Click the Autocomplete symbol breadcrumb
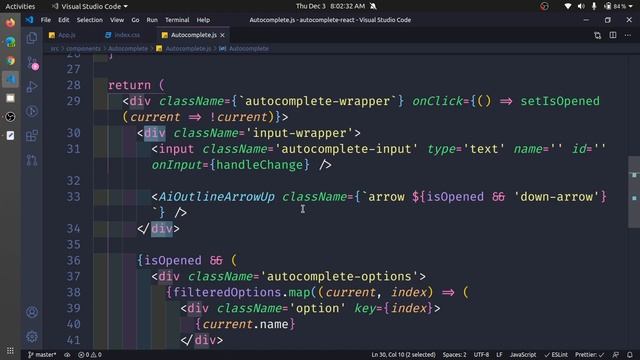Viewport: 640px width, 360px height. pyautogui.click(x=249, y=49)
